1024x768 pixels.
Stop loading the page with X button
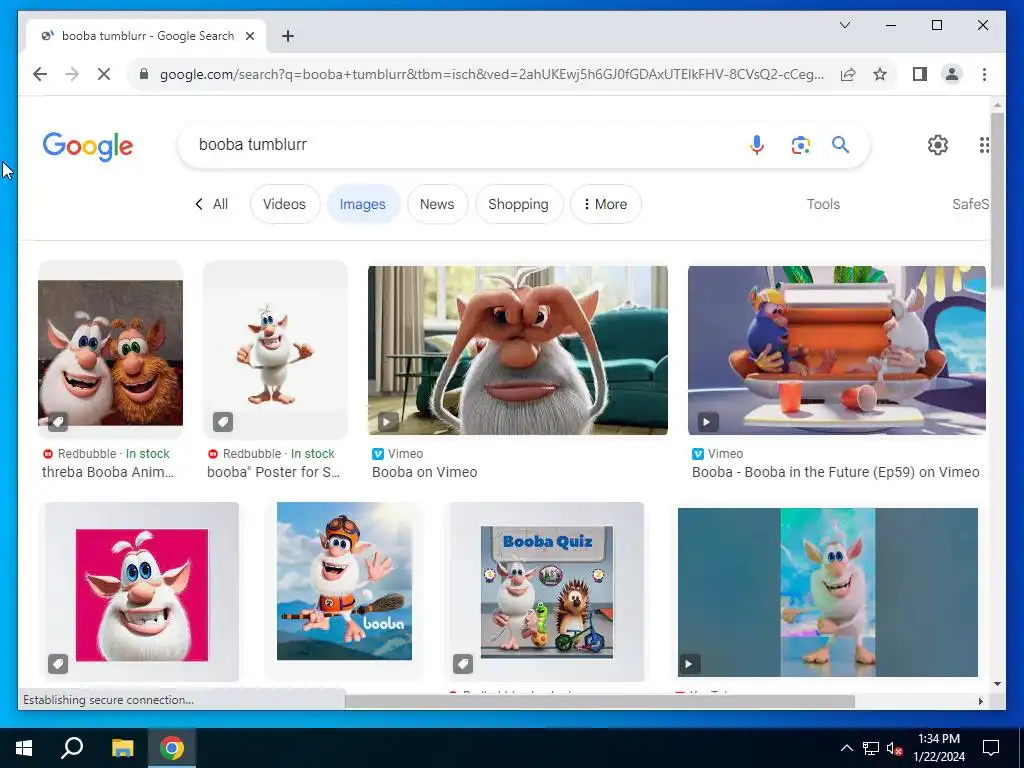104,74
